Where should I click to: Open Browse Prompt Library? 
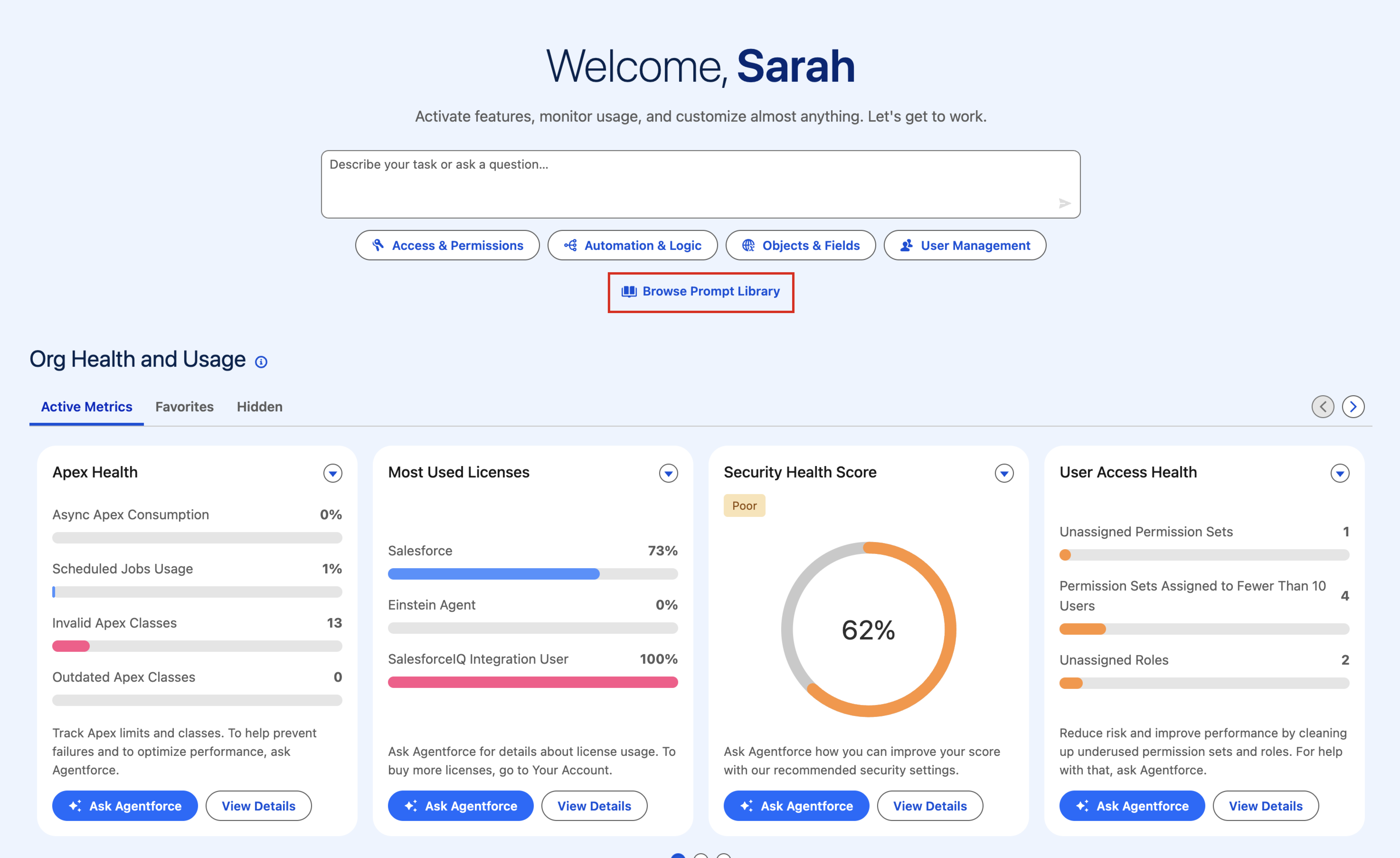pyautogui.click(x=700, y=292)
